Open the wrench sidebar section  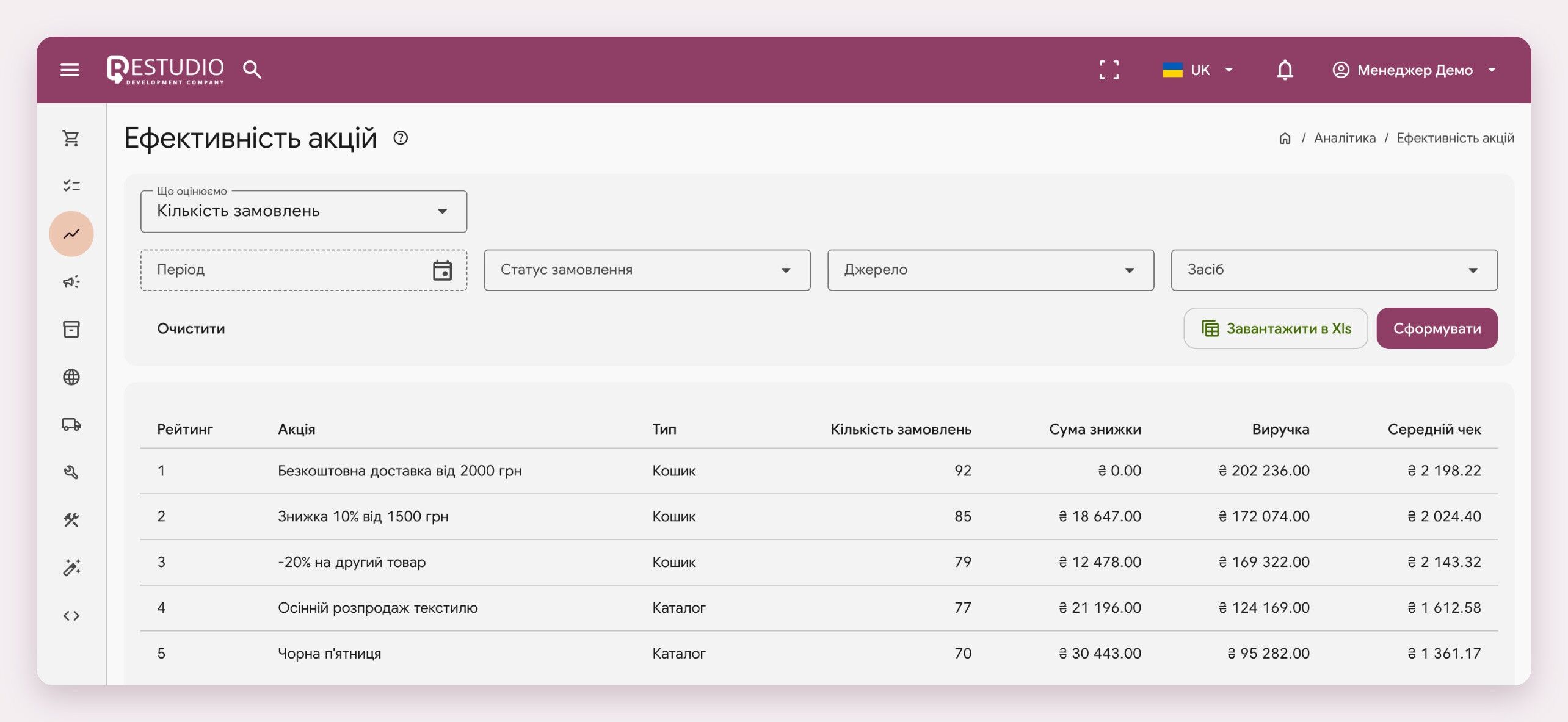pyautogui.click(x=71, y=472)
